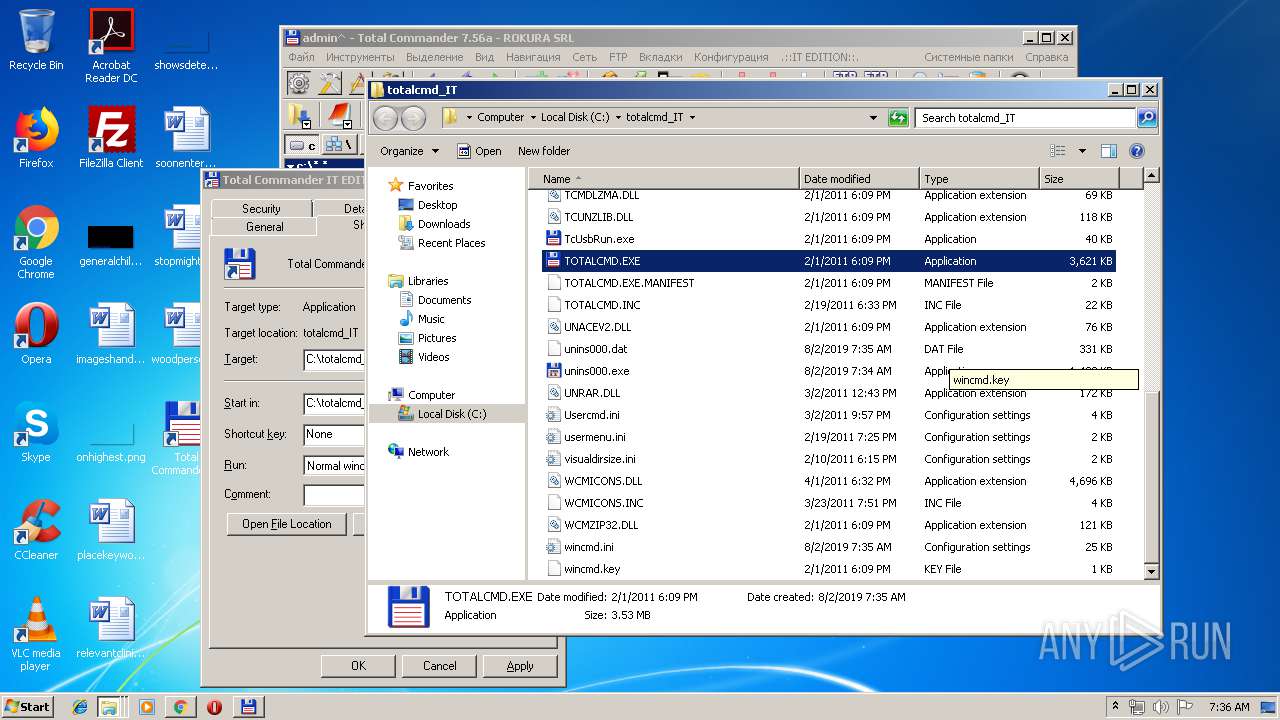Open Internet Explorer from taskbar

pyautogui.click(x=80, y=707)
